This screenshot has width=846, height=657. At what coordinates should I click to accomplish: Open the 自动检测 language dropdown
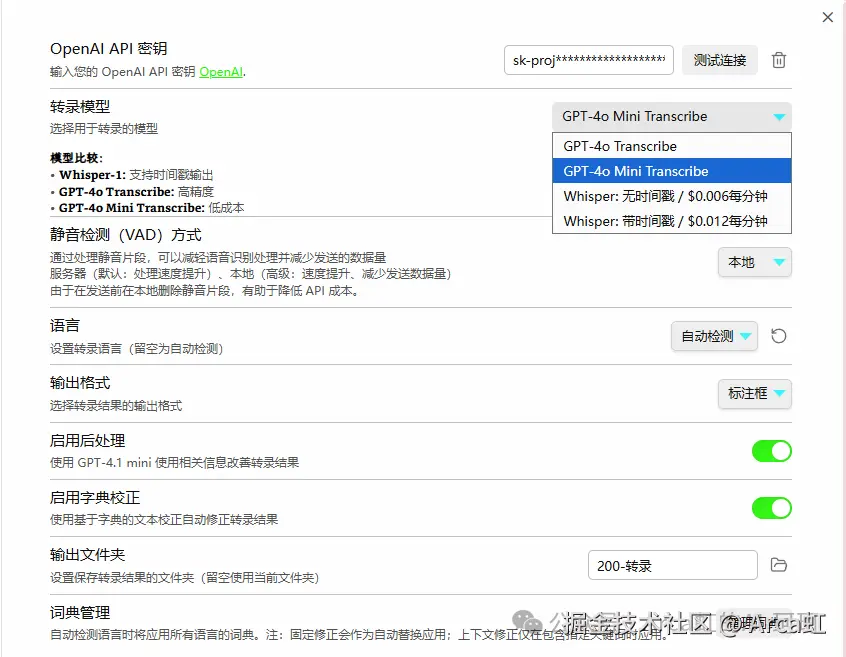[714, 336]
